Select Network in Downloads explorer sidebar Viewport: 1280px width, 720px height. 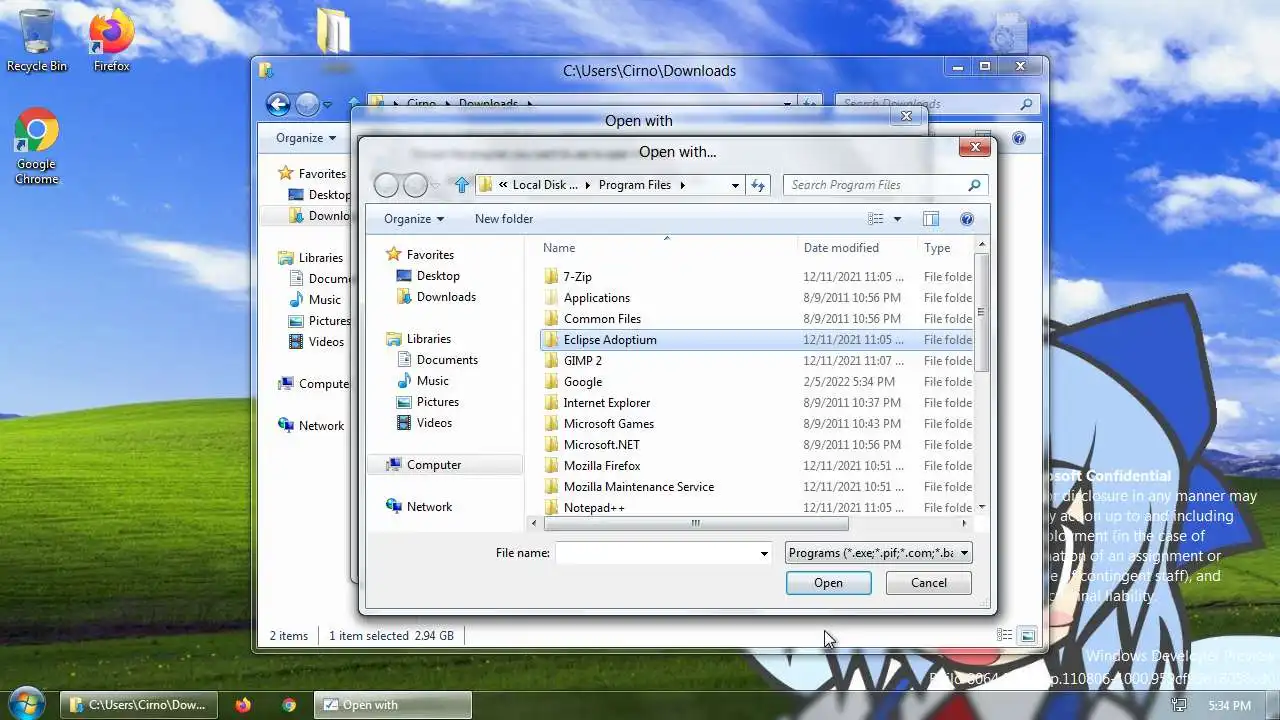pyautogui.click(x=321, y=426)
